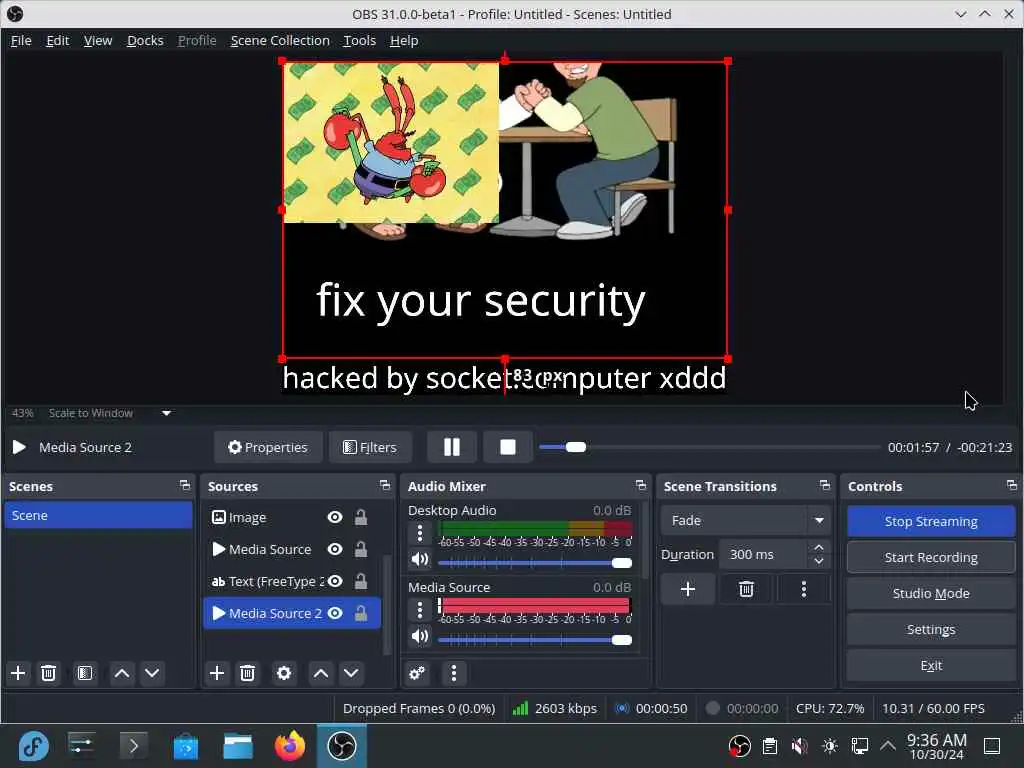Open advanced audio properties

coord(417,673)
